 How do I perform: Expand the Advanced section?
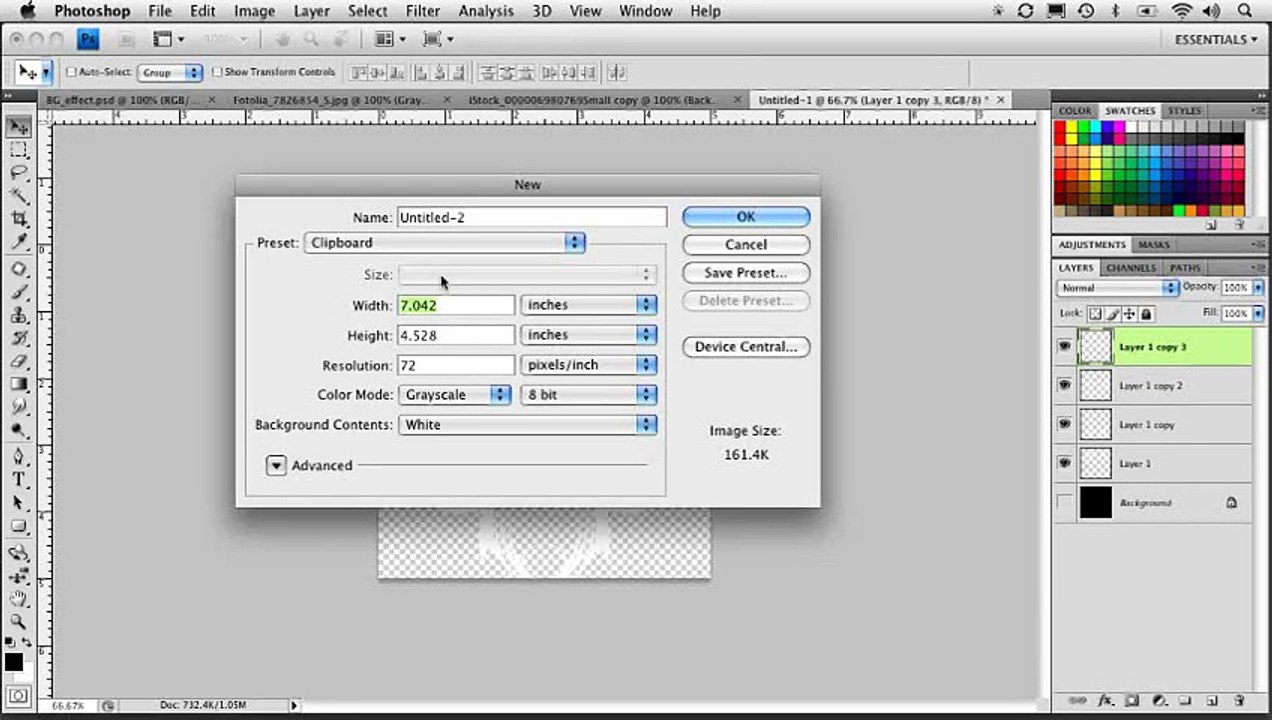(276, 465)
